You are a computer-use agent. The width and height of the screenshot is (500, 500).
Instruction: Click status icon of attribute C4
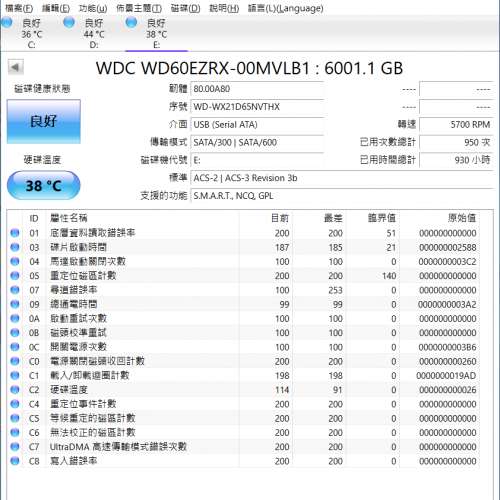pos(15,404)
